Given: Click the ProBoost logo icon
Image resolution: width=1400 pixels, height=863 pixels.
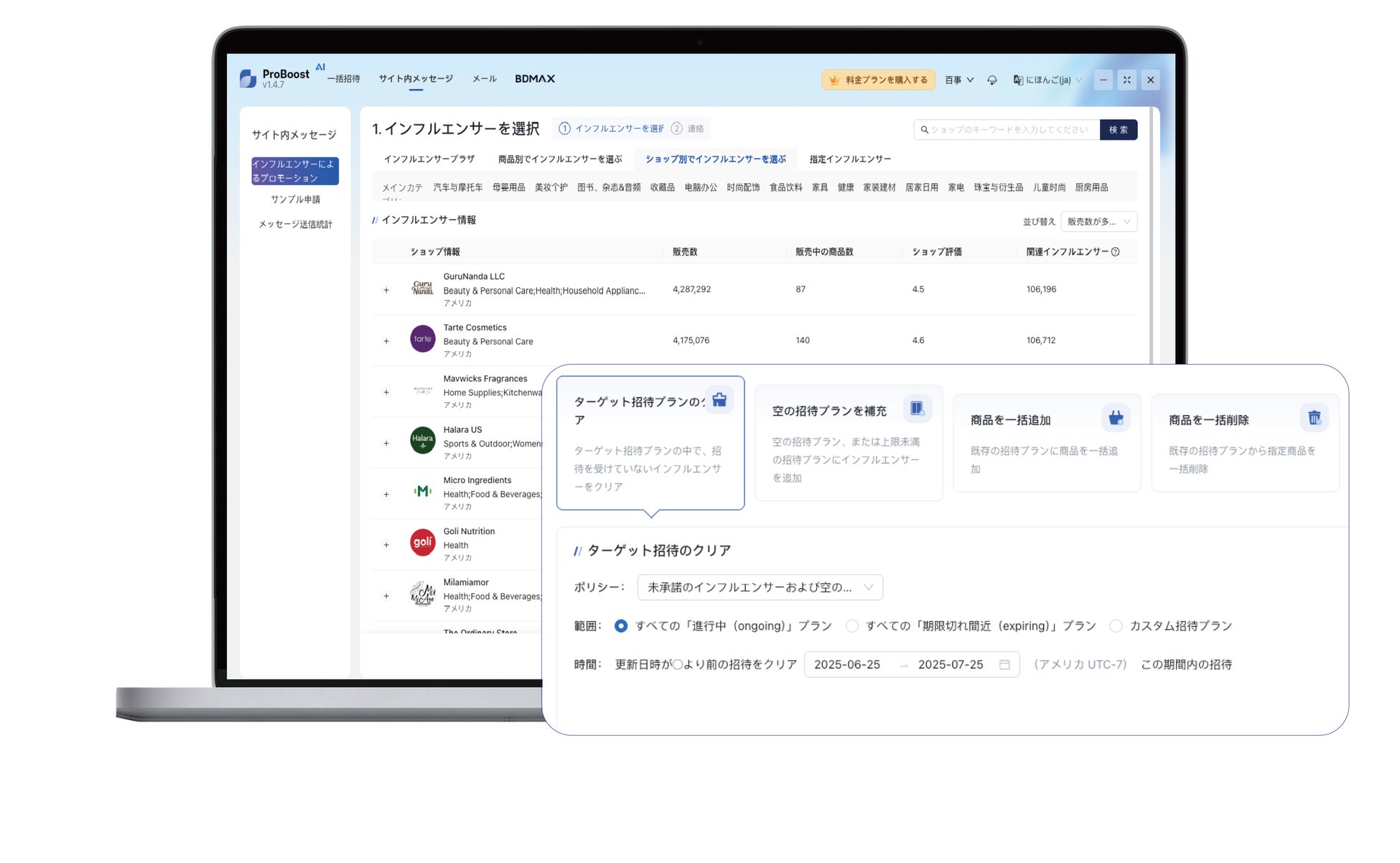Looking at the screenshot, I should coord(248,78).
